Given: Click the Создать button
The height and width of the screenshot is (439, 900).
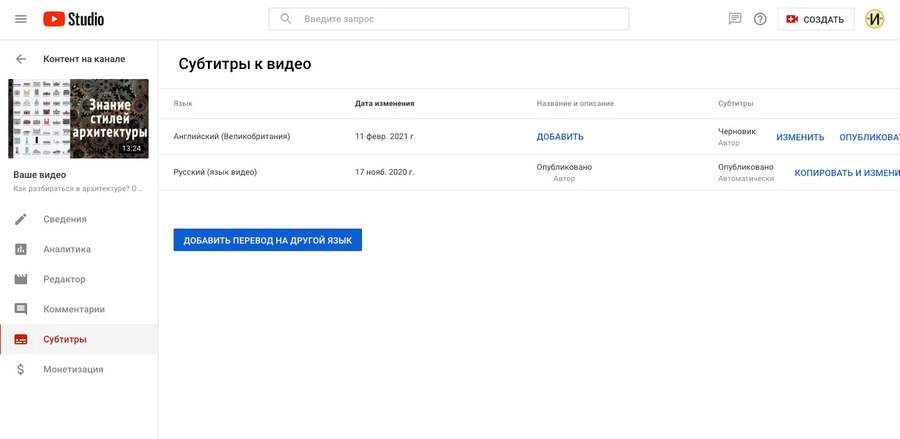Looking at the screenshot, I should pyautogui.click(x=816, y=19).
